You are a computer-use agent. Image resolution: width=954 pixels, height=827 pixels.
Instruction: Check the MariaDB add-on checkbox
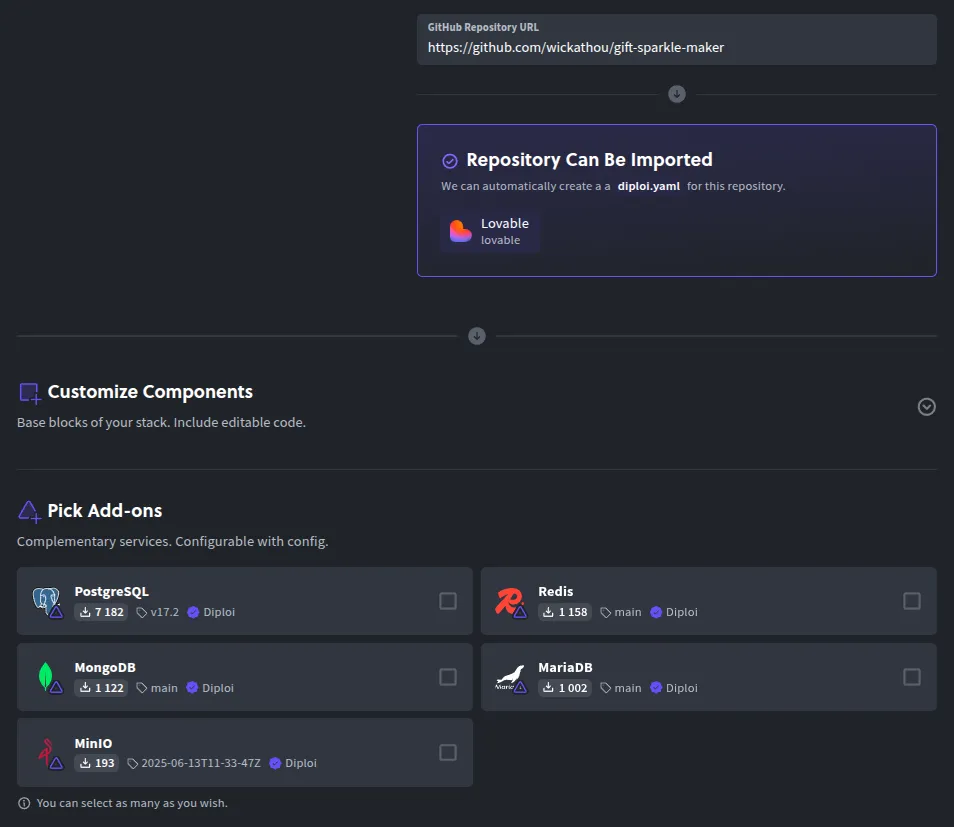911,677
